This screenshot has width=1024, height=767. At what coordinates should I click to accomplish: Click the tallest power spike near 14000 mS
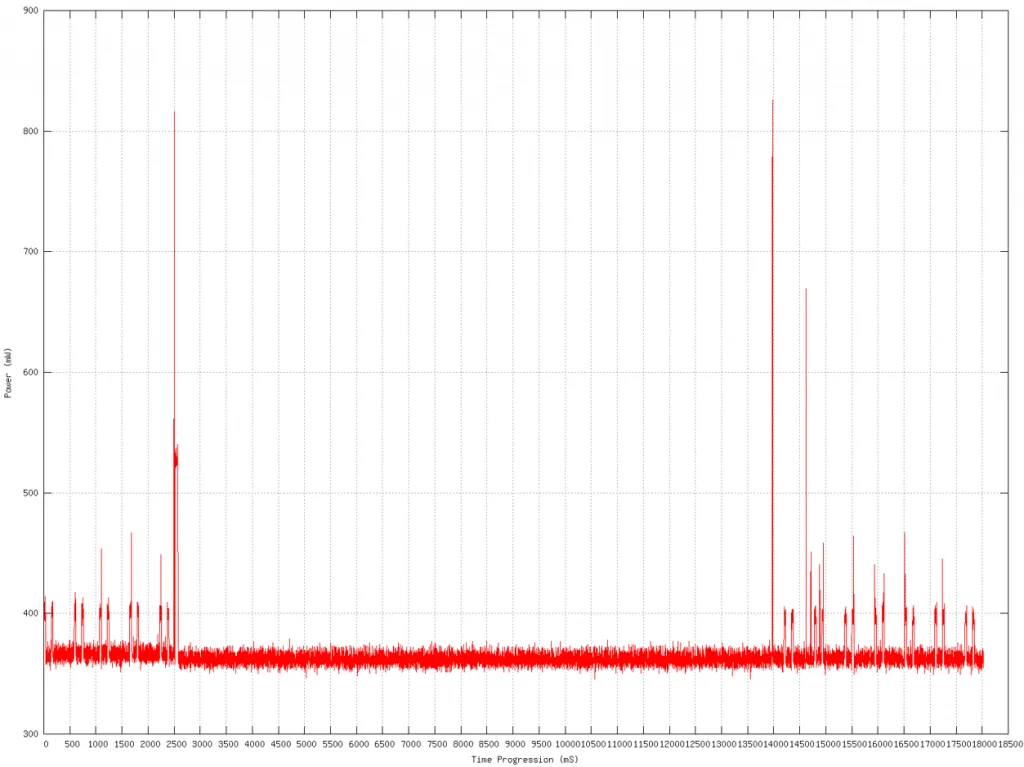(x=772, y=102)
